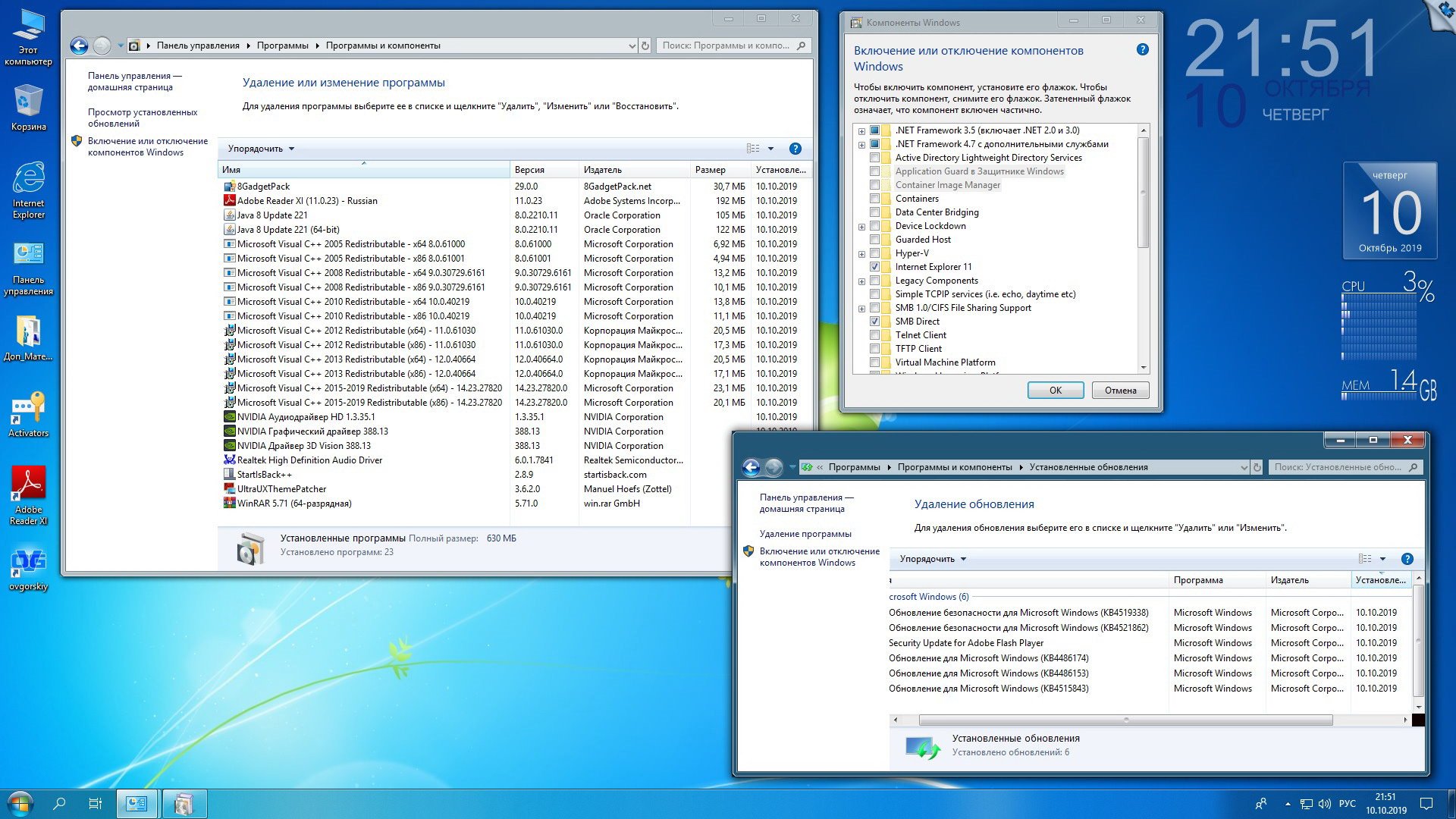Image resolution: width=1456 pixels, height=819 pixels.
Task: Expand .NET Framework 4.7 tree node
Action: (x=861, y=145)
